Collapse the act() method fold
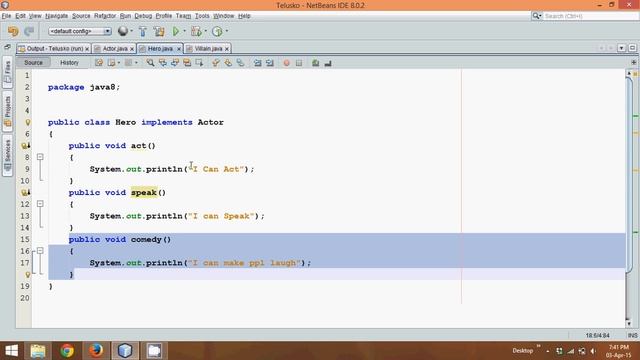Screen dimensions: 640x360 (x=40, y=157)
